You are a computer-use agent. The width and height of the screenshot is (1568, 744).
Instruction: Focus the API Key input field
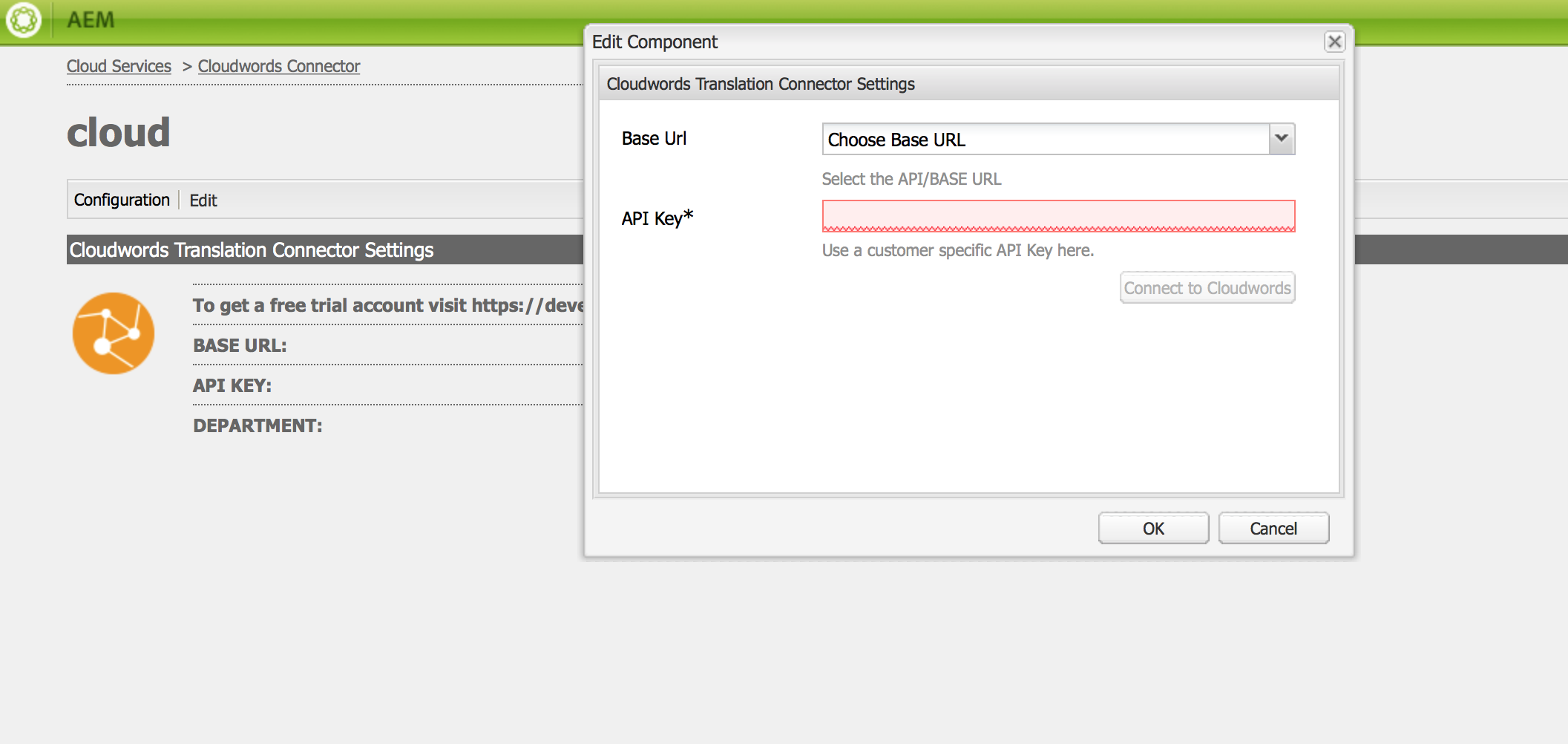click(x=1058, y=216)
